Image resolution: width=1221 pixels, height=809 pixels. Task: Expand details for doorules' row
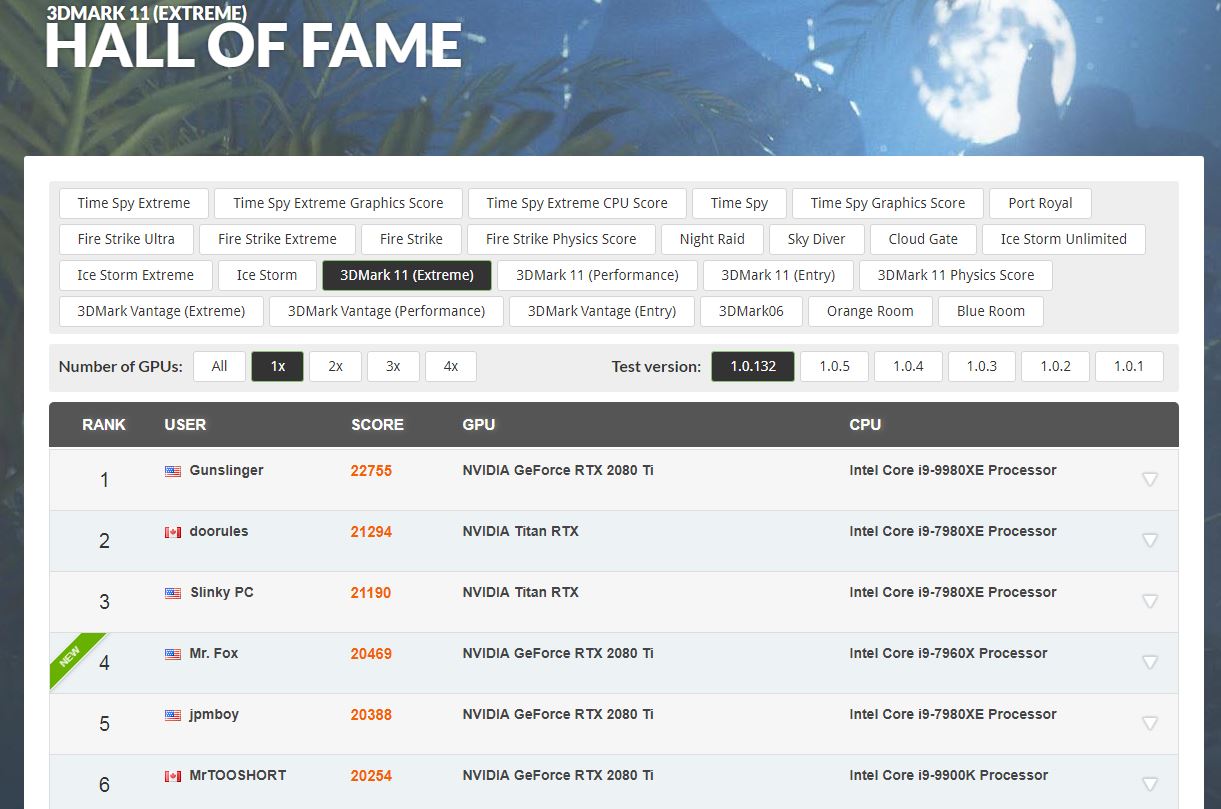1150,540
